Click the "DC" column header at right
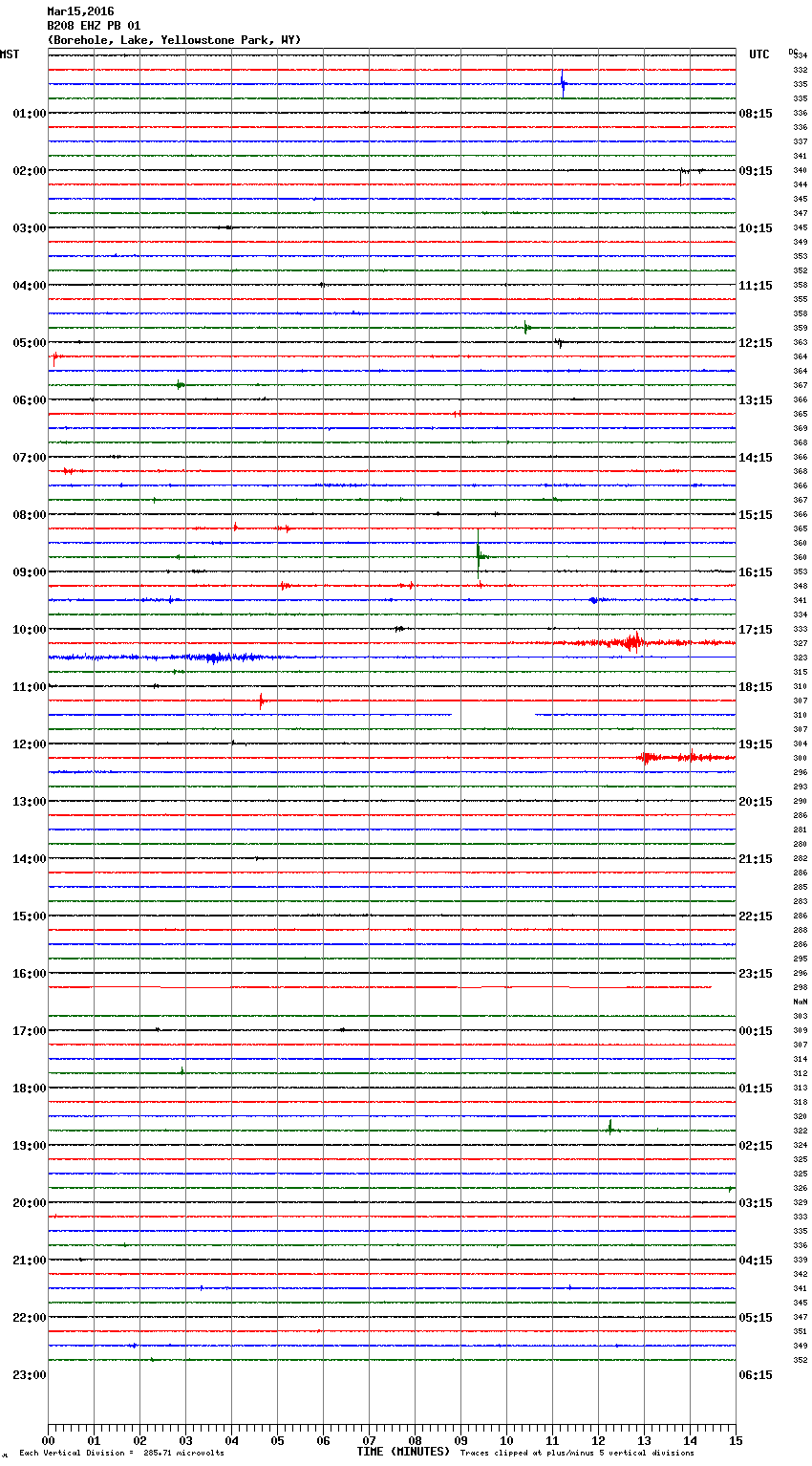 793,51
